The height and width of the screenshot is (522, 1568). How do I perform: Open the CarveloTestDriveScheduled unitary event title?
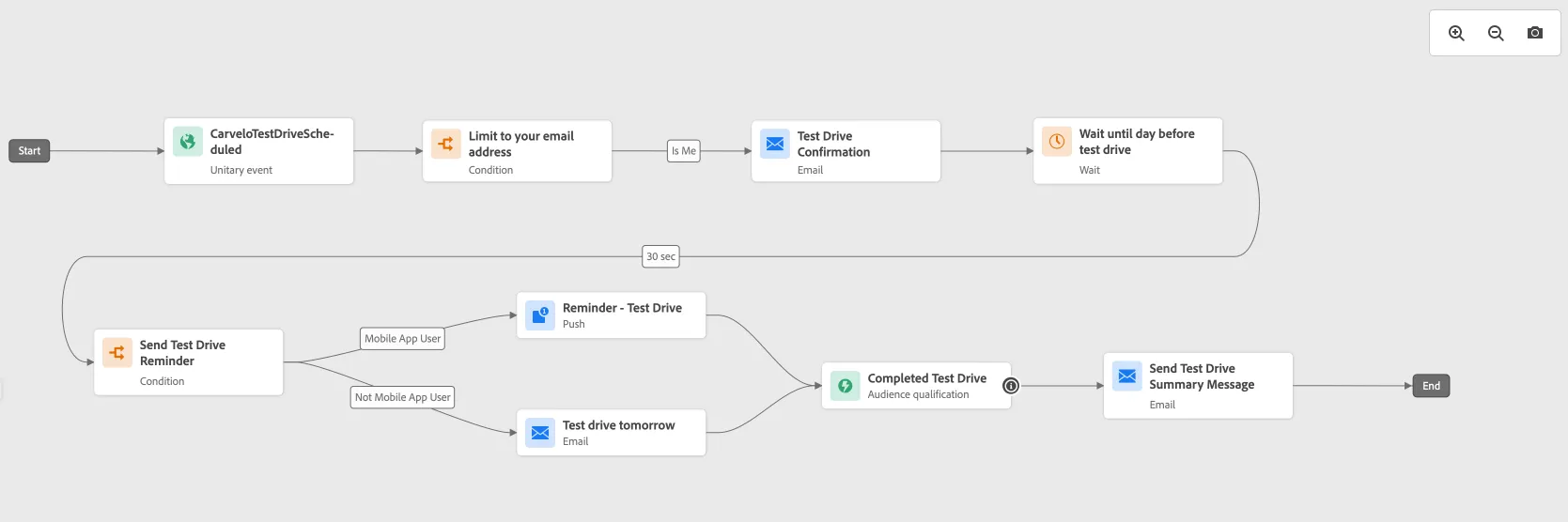coord(272,142)
